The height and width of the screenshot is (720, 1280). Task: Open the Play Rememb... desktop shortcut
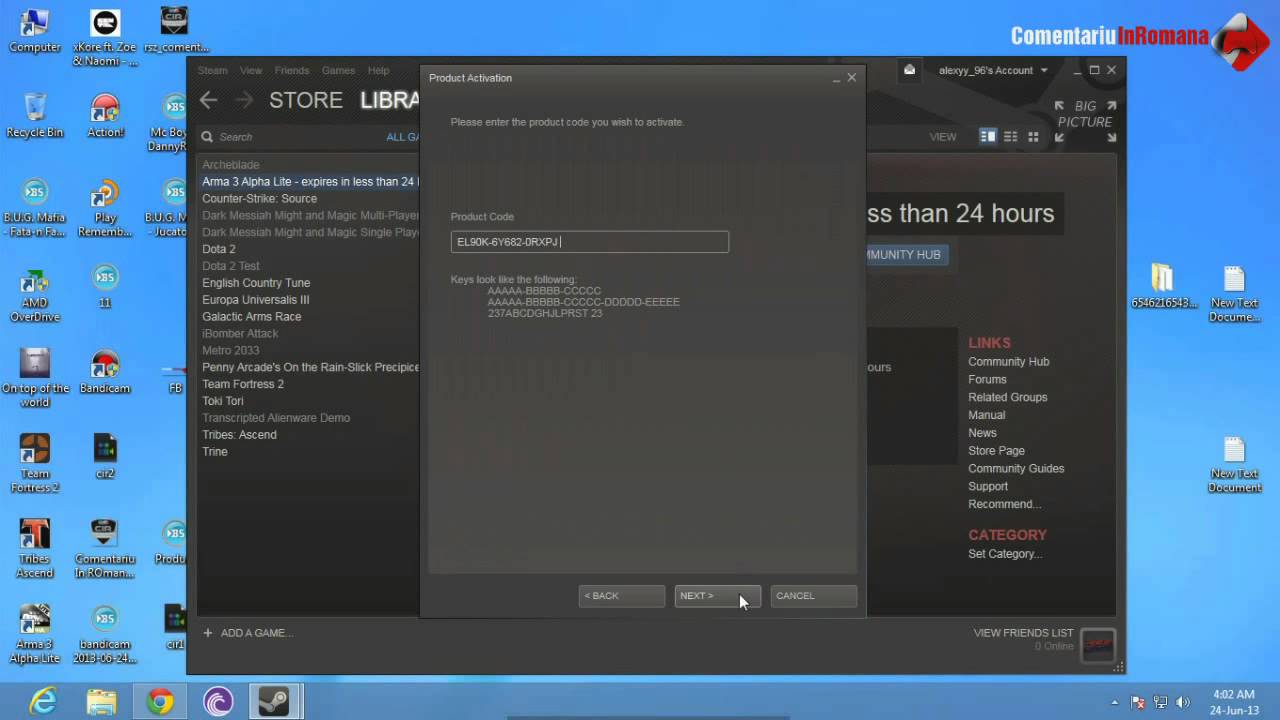pos(105,209)
